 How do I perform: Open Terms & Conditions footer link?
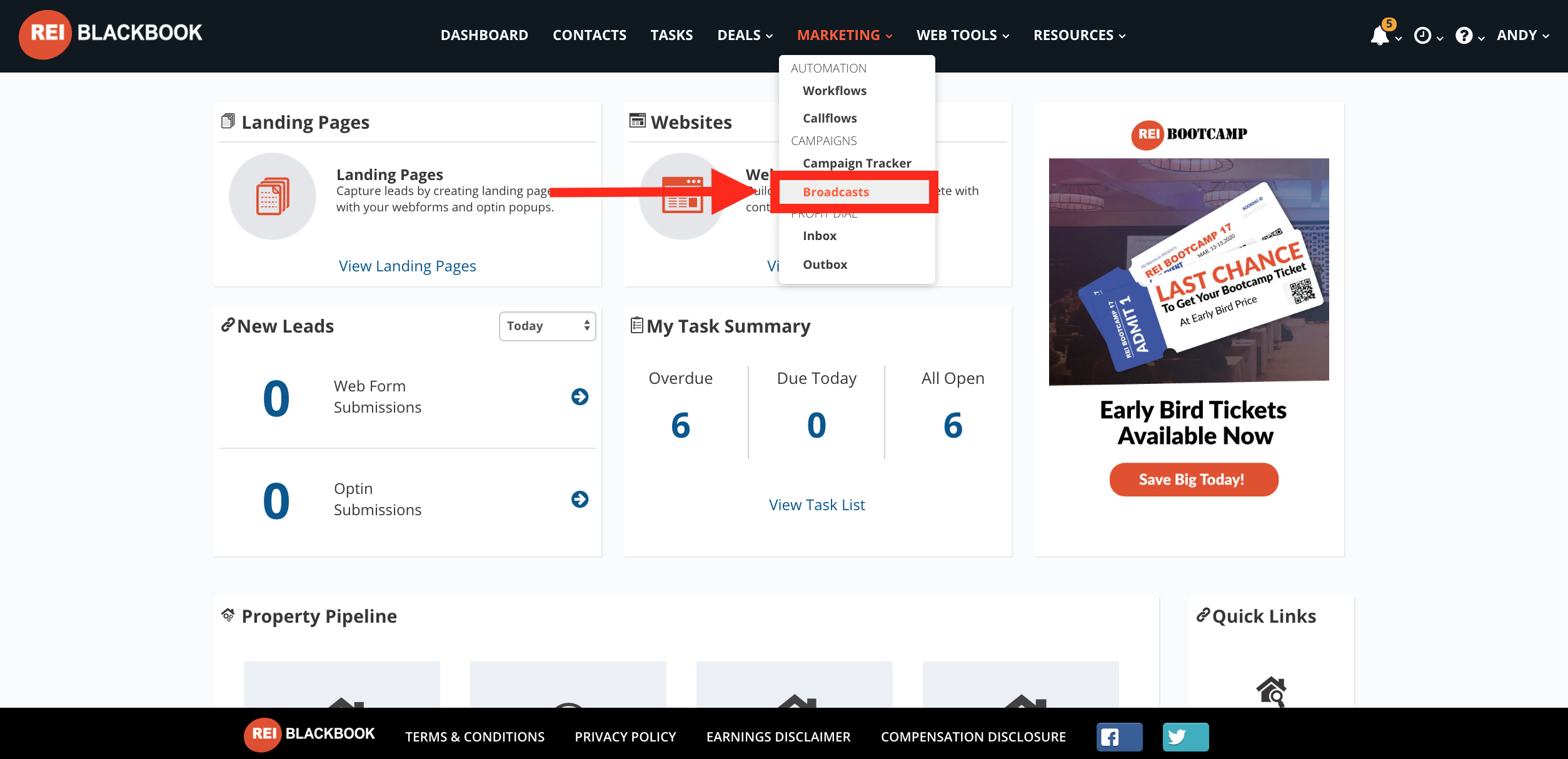point(475,737)
